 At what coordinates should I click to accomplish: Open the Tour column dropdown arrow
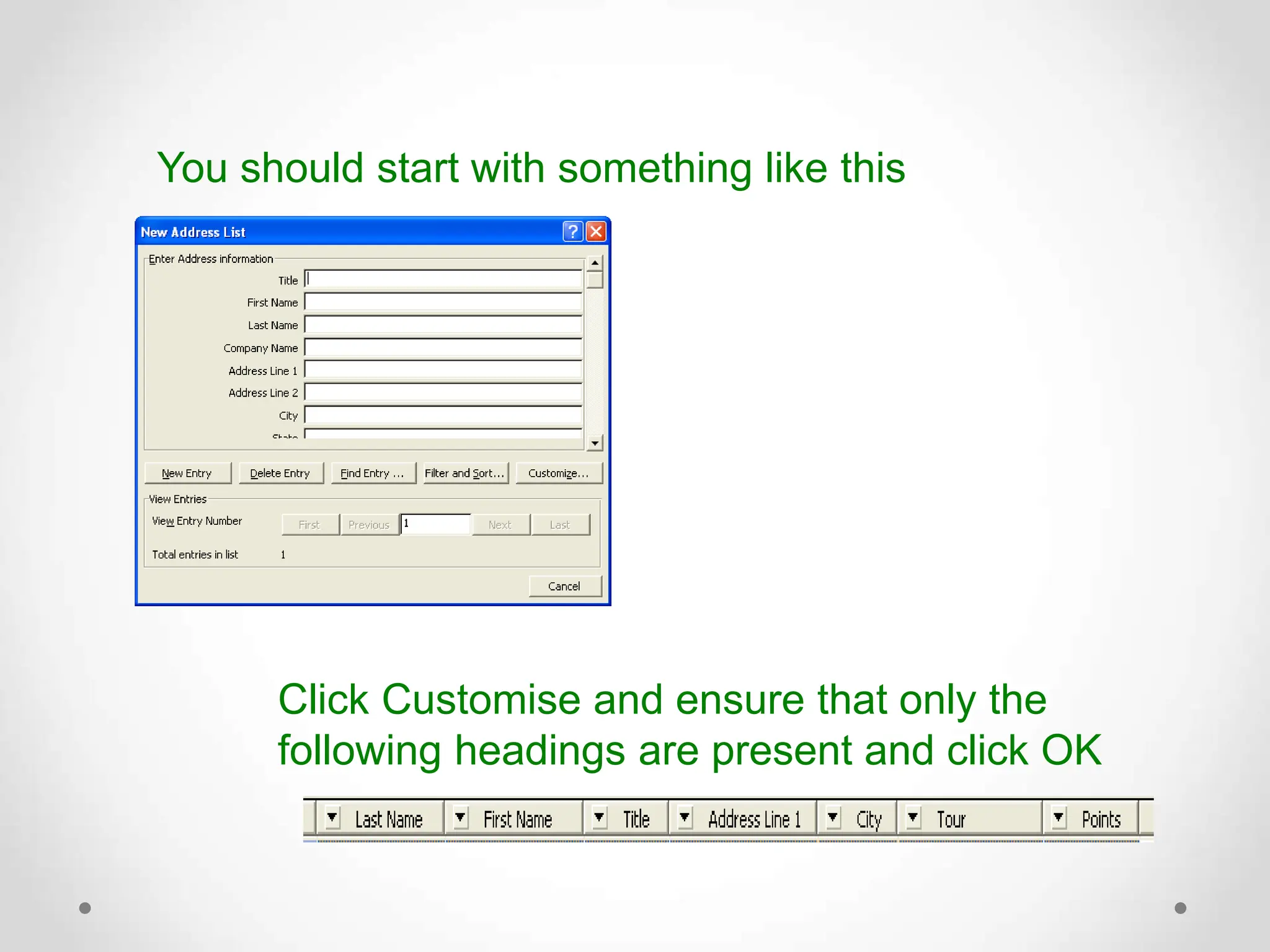point(913,818)
